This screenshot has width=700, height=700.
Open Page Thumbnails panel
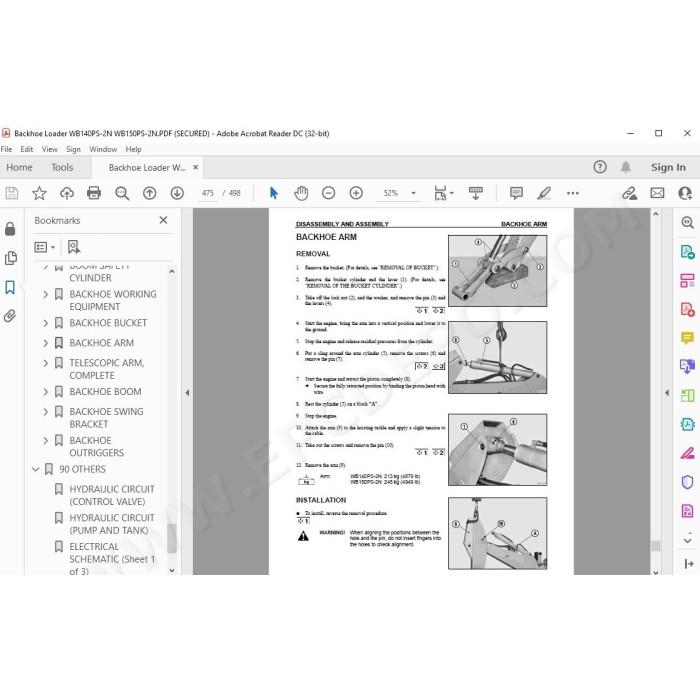click(x=10, y=258)
